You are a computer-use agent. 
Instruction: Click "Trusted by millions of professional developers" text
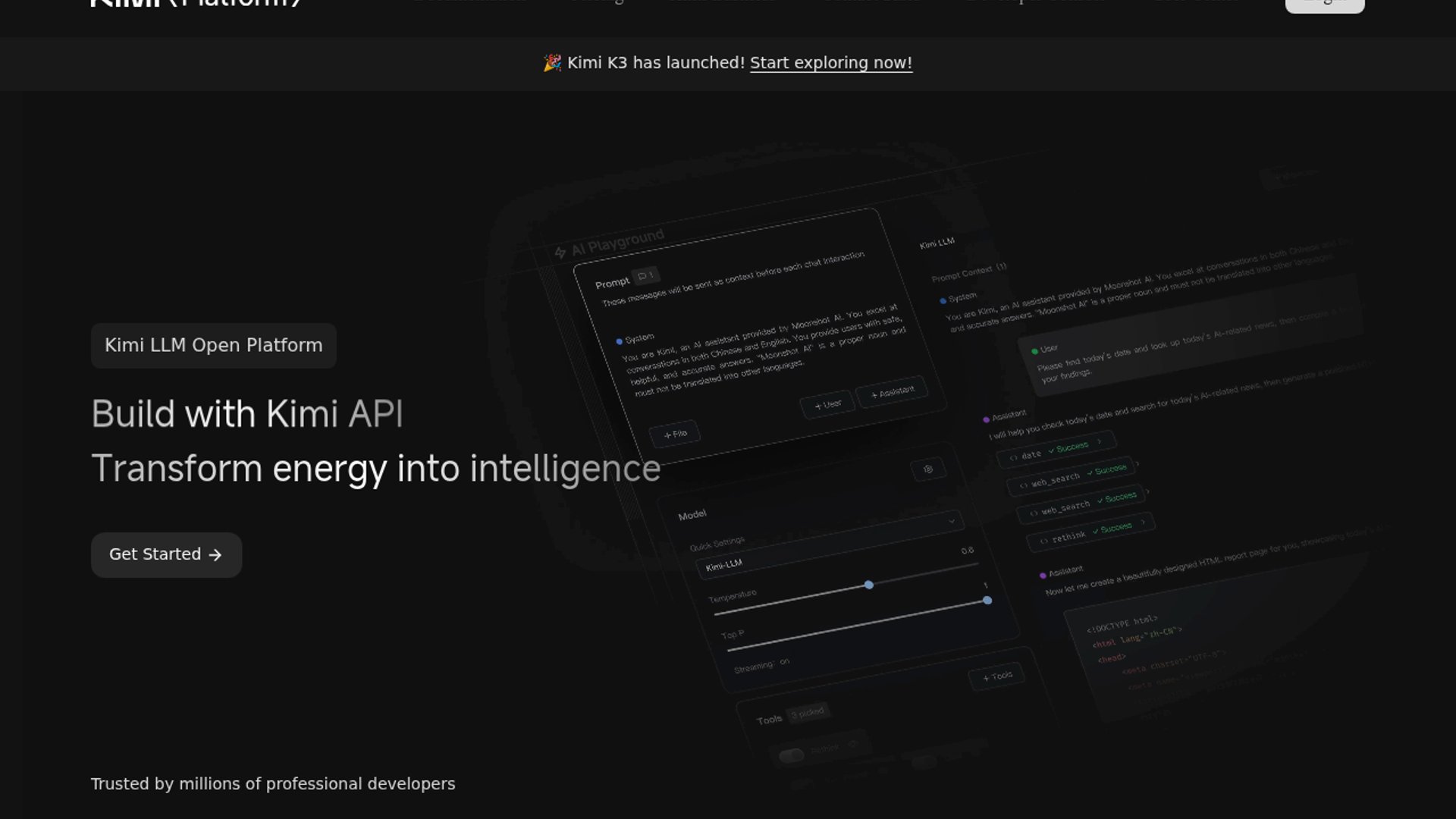[273, 784]
